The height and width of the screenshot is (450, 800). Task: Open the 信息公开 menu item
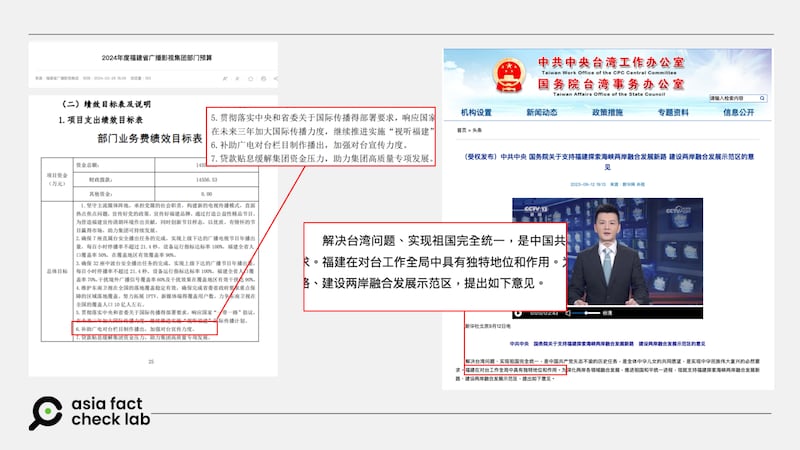tap(739, 112)
